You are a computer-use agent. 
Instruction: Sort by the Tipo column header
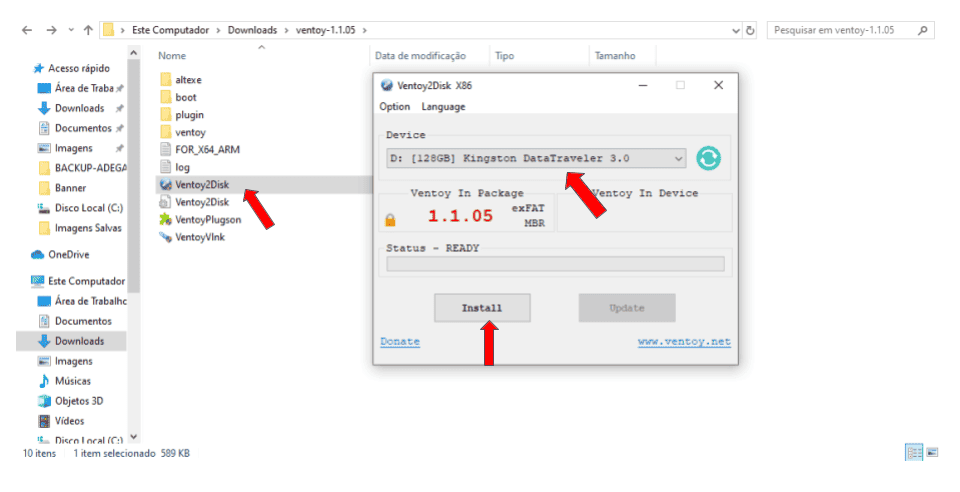[504, 56]
